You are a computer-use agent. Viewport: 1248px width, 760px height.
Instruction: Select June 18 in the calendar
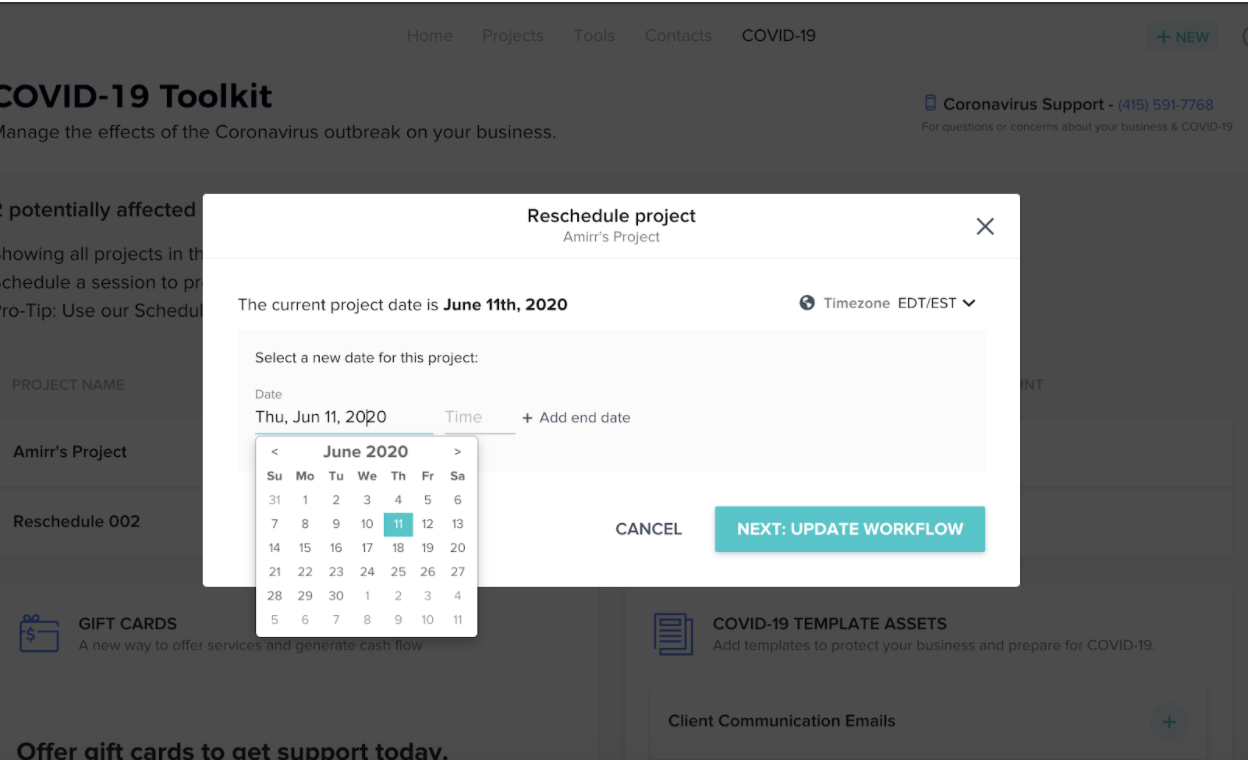click(x=398, y=548)
